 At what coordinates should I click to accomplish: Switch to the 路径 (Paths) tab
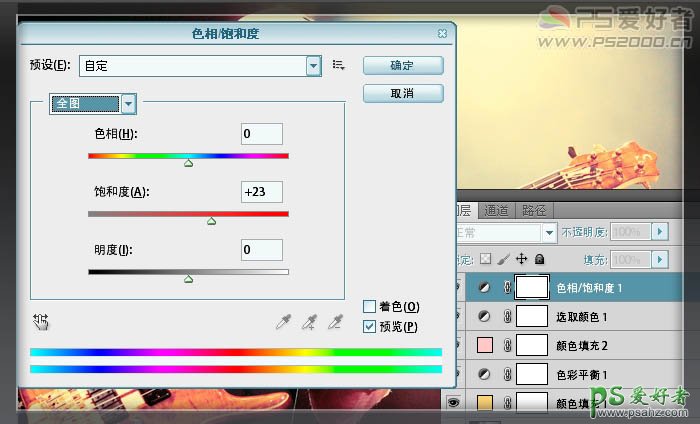(534, 210)
